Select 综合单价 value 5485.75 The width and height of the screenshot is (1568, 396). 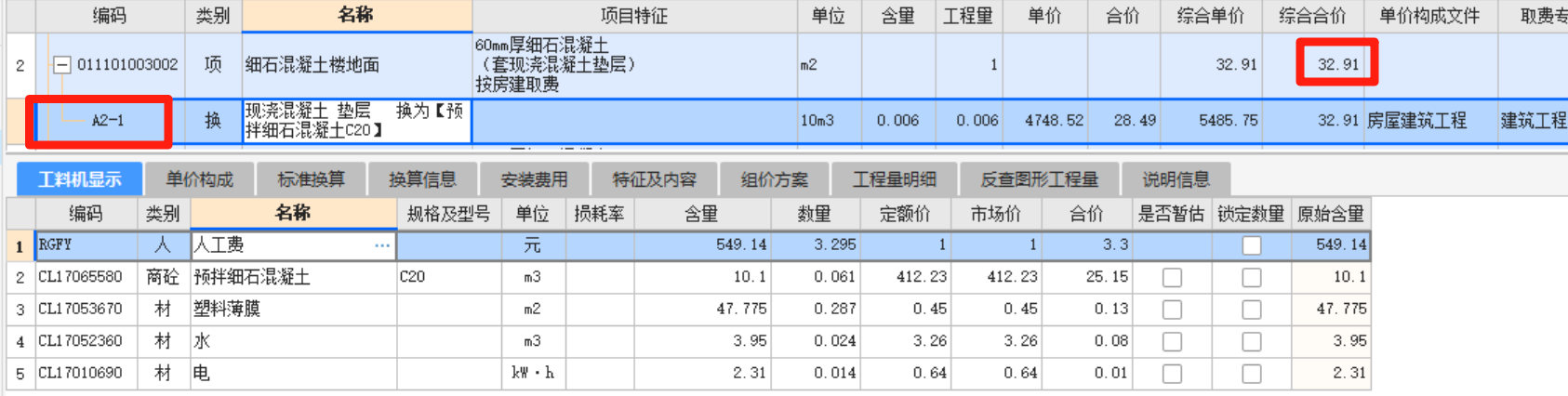(1229, 121)
